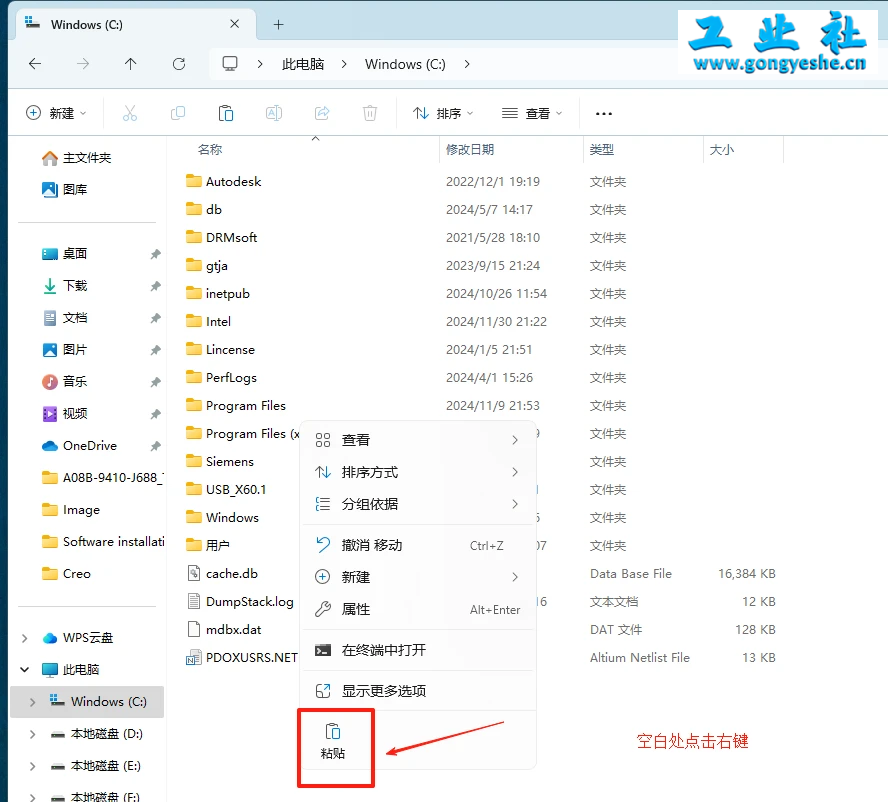Open OneDrive in sidebar
Viewport: 888px width, 802px height.
[x=79, y=446]
